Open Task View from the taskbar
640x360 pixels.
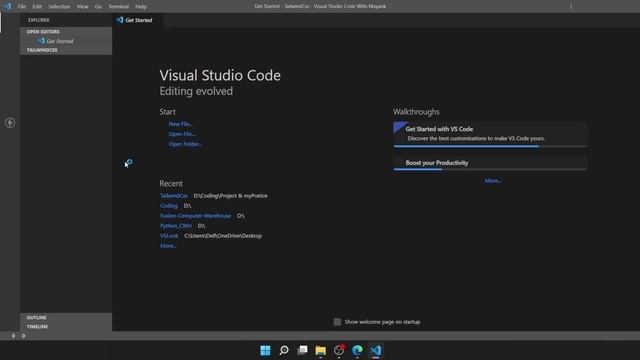(x=302, y=350)
